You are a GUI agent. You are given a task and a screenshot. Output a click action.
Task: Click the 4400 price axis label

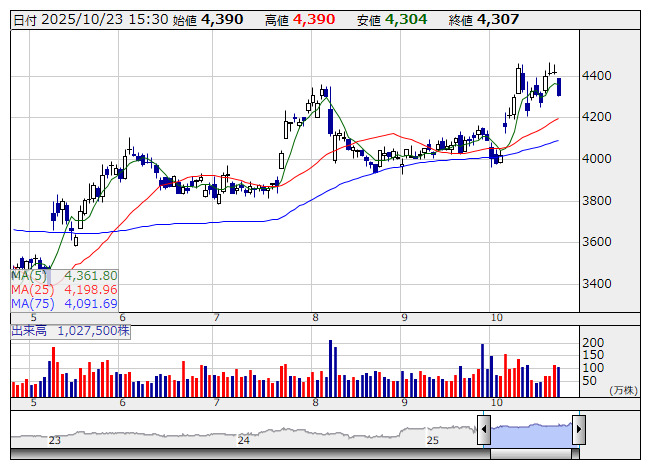point(597,76)
